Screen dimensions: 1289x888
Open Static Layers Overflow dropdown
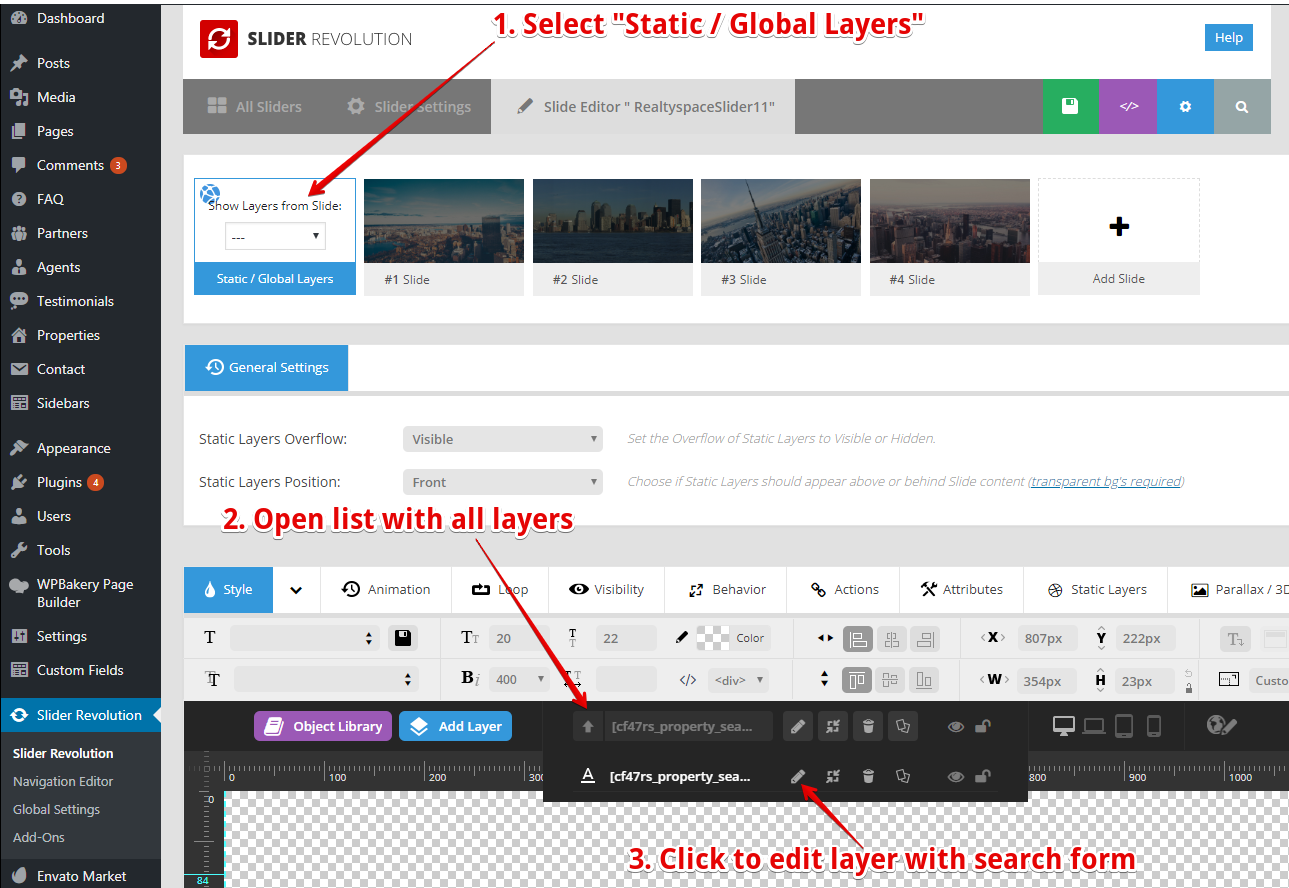coord(503,439)
